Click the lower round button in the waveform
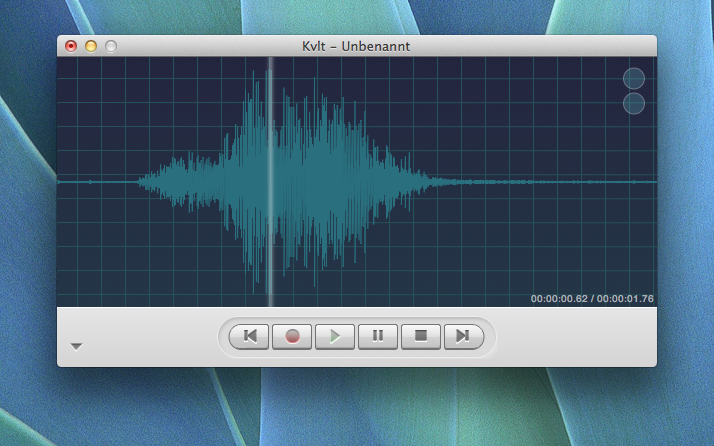This screenshot has width=714, height=446. pos(634,103)
